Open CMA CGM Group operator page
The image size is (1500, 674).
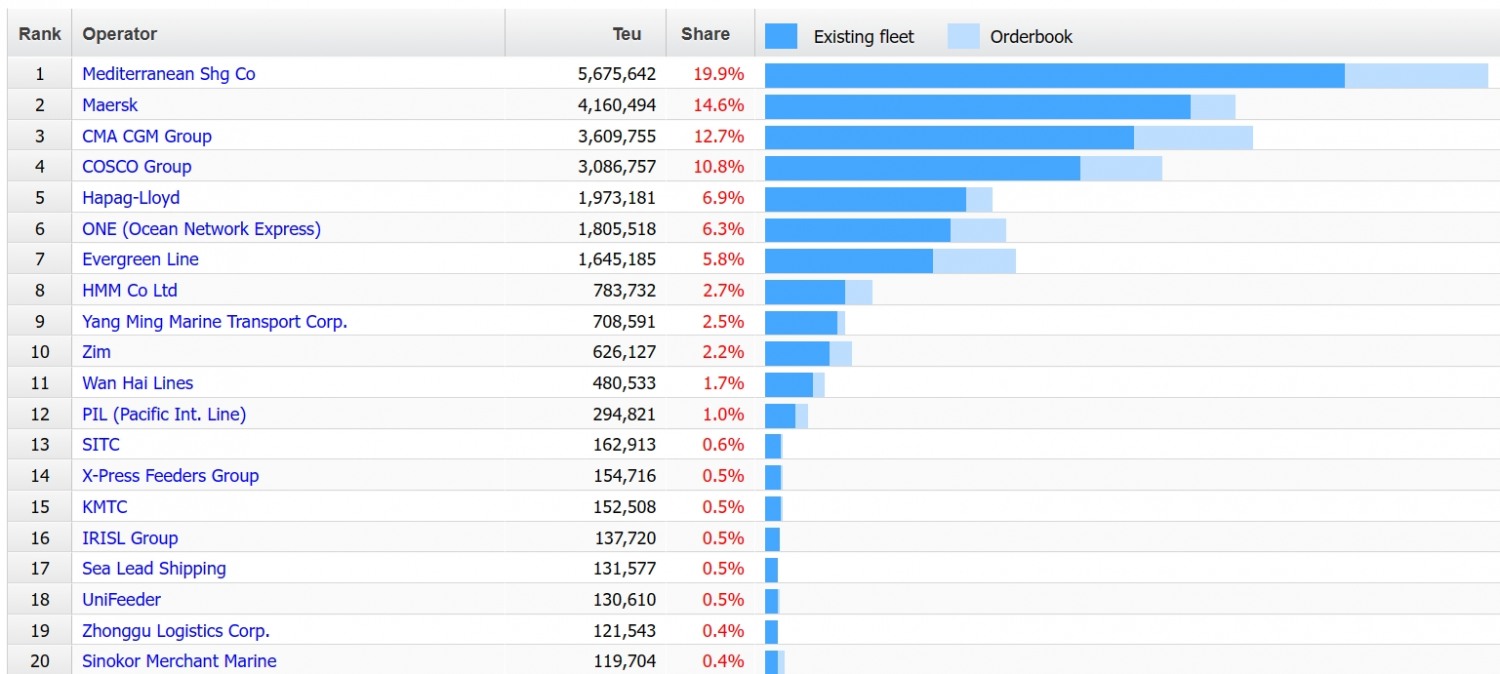coord(147,136)
